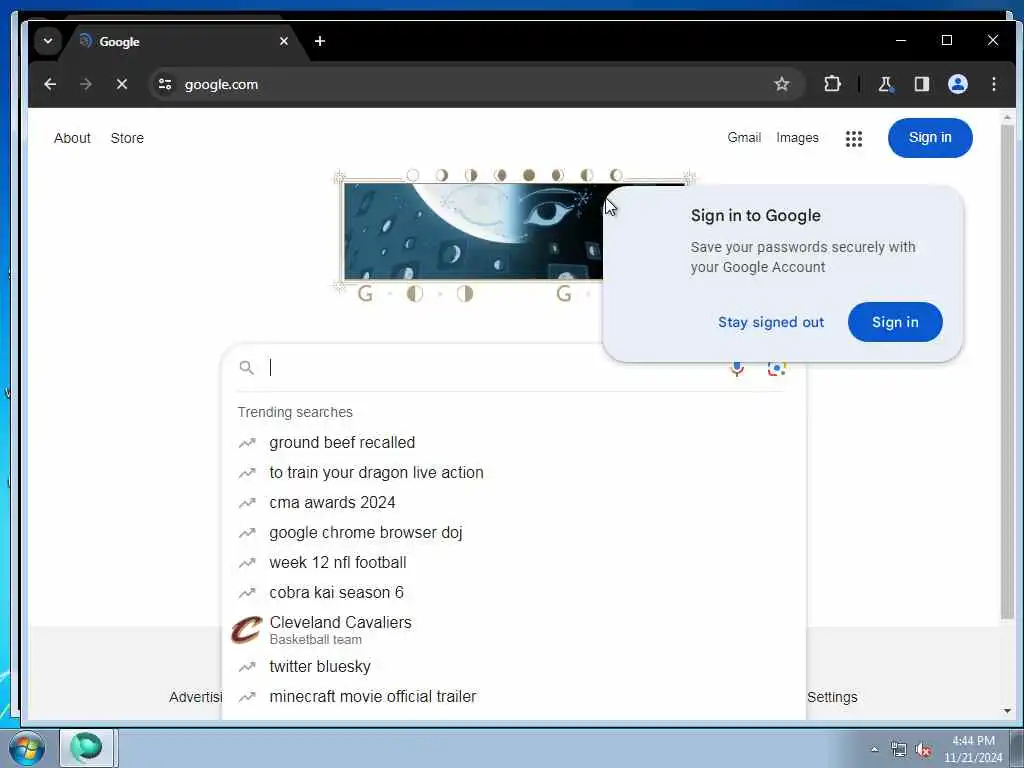Open Chrome three-dot menu

(x=993, y=84)
